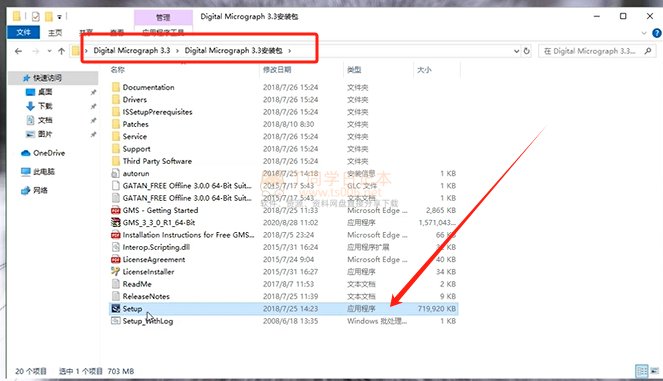Click the help question mark icon

(x=657, y=33)
